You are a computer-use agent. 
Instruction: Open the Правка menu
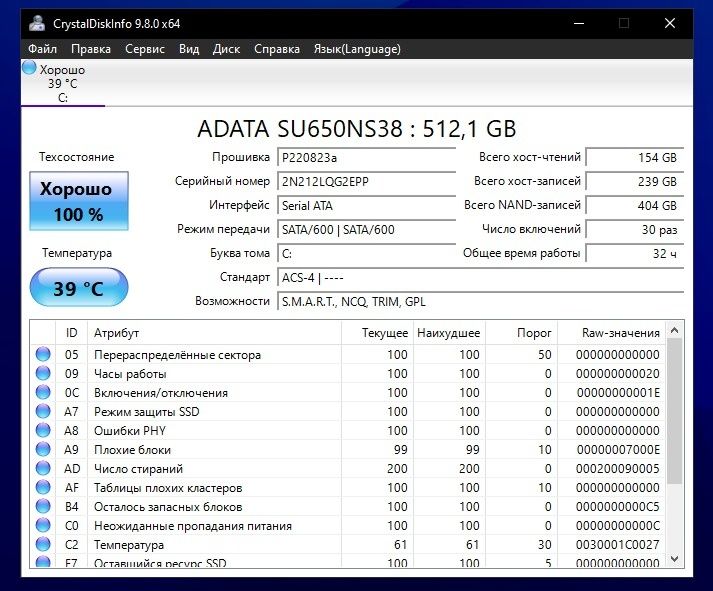(x=91, y=49)
